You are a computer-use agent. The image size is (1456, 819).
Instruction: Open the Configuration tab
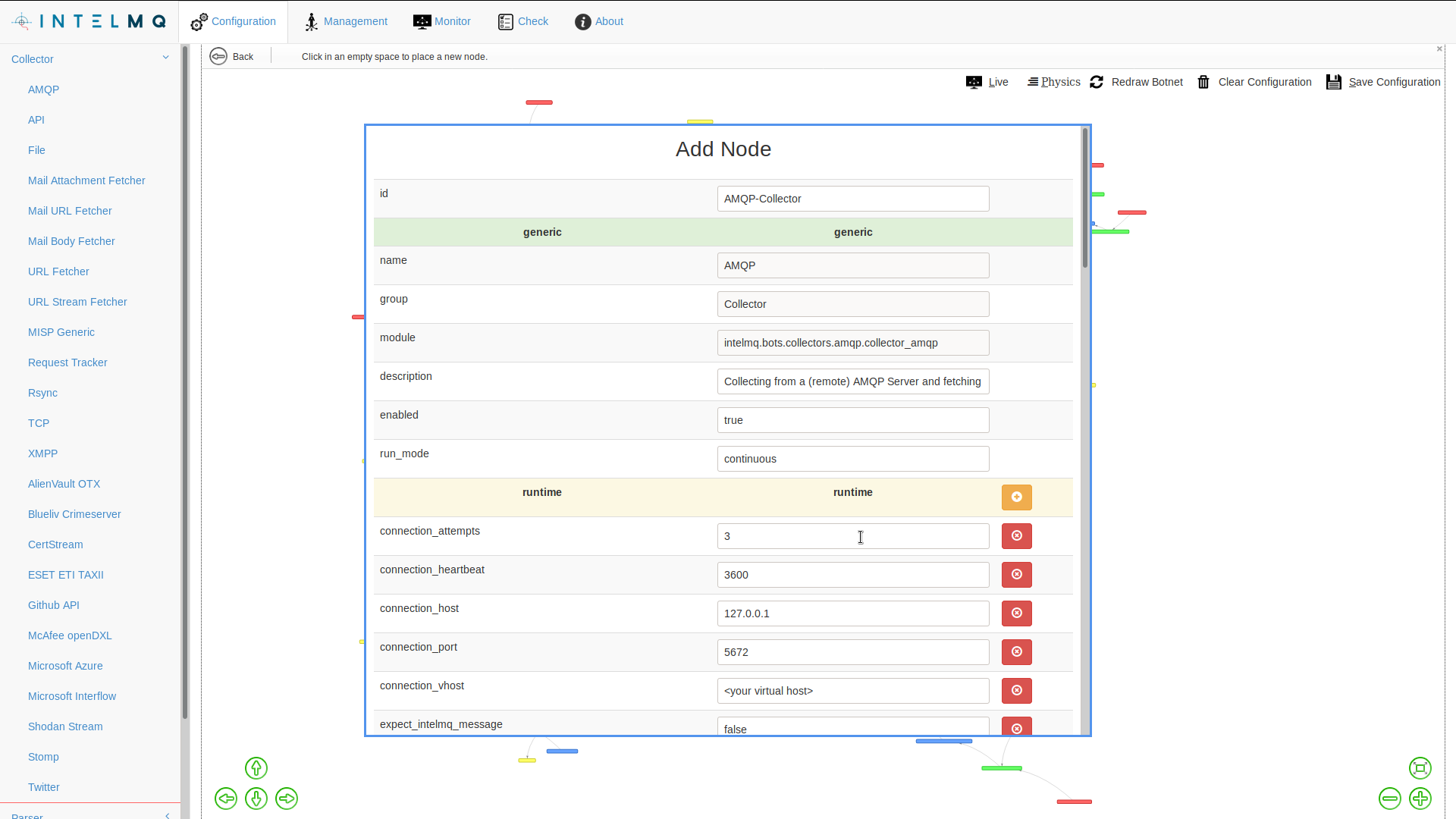click(234, 21)
